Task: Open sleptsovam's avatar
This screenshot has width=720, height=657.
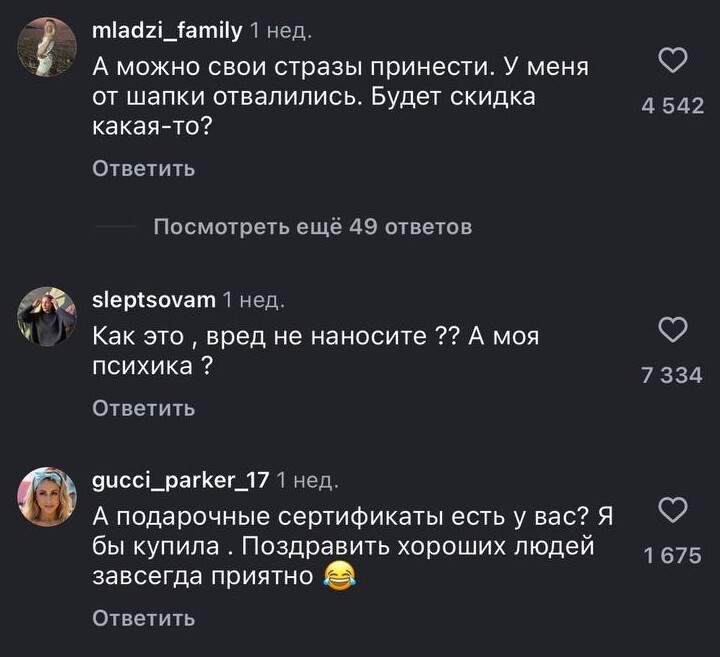Action: pos(47,316)
